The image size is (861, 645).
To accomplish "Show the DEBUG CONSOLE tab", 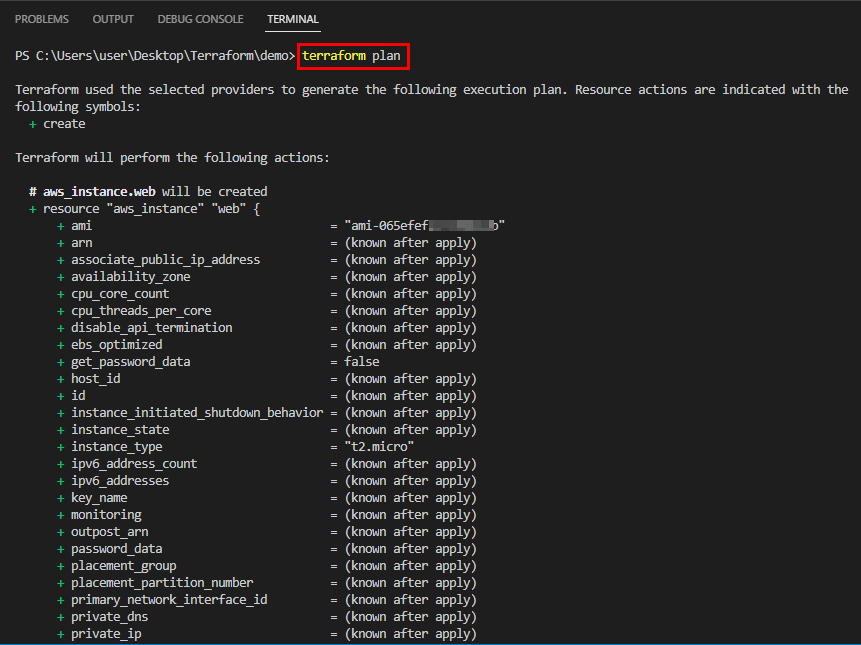I will point(200,19).
